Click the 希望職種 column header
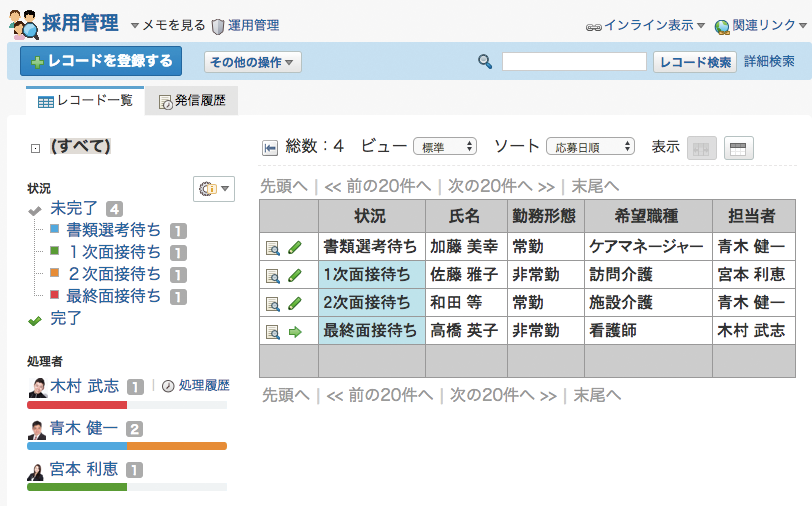 (648, 216)
